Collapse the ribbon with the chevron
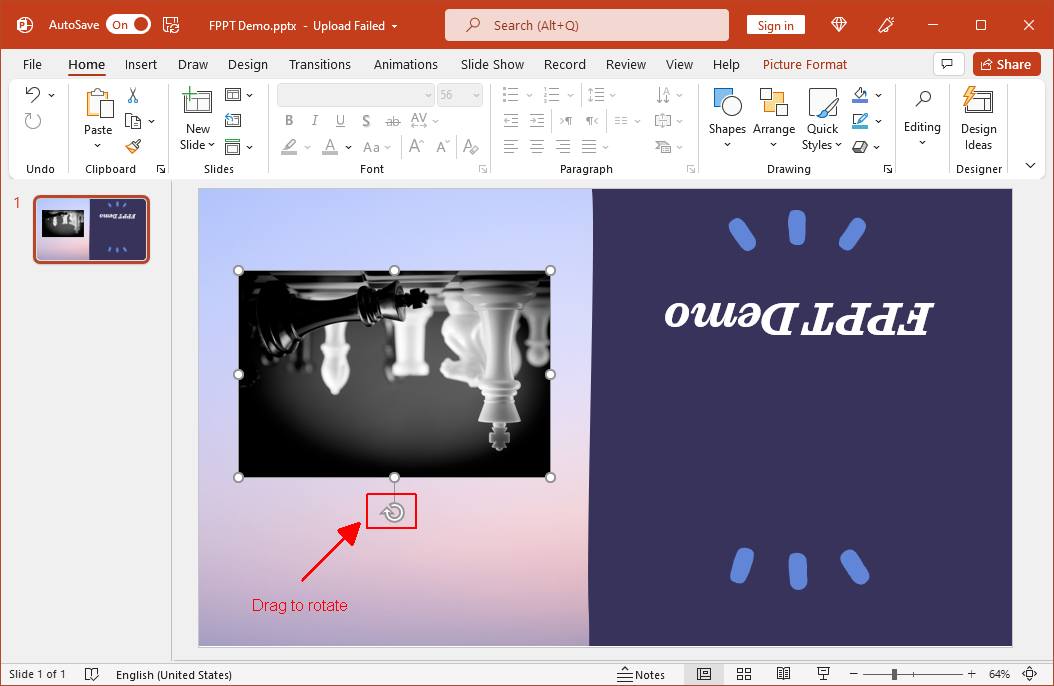 point(1030,165)
